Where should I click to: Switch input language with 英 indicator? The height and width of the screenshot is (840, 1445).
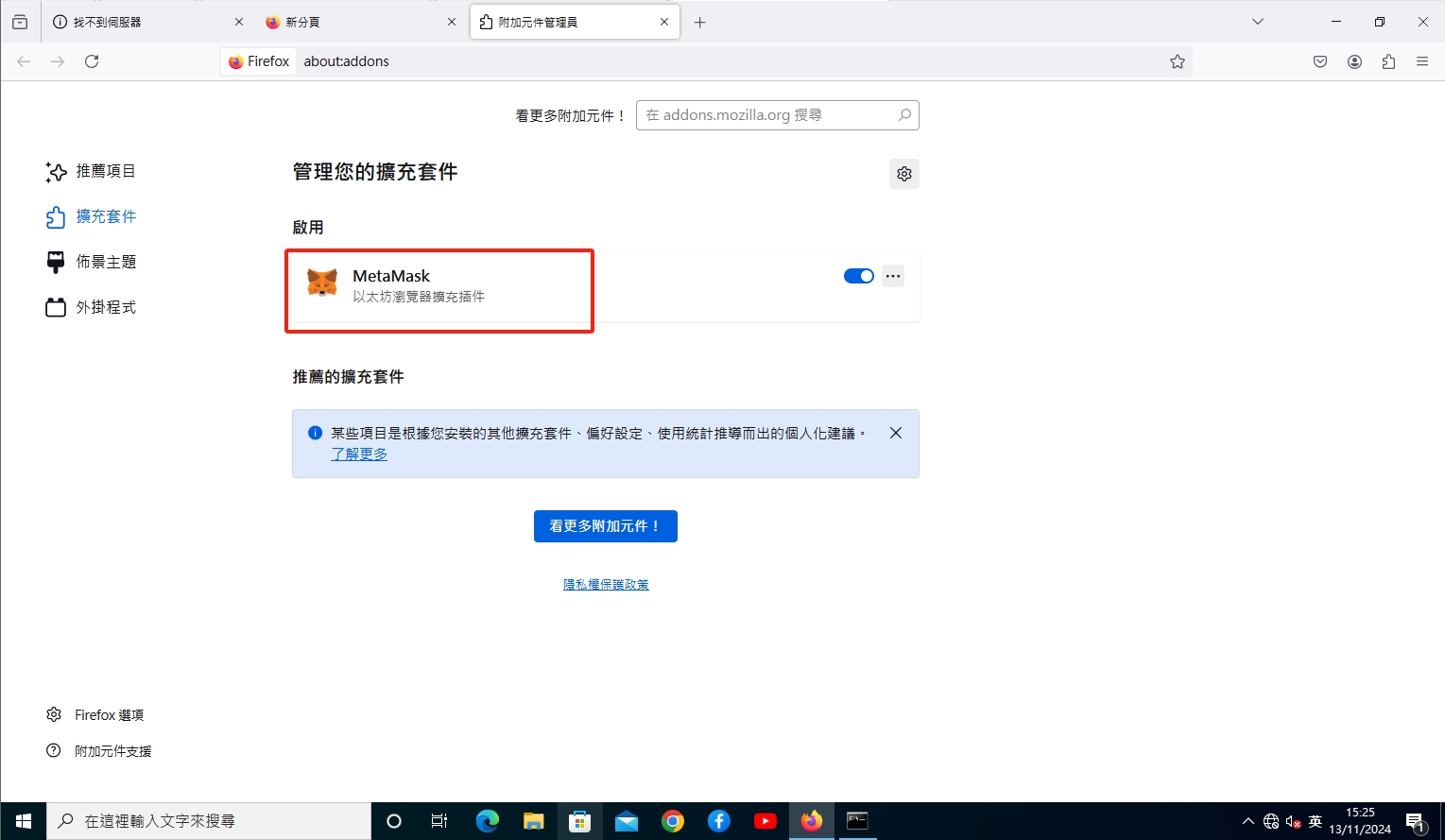(1316, 821)
